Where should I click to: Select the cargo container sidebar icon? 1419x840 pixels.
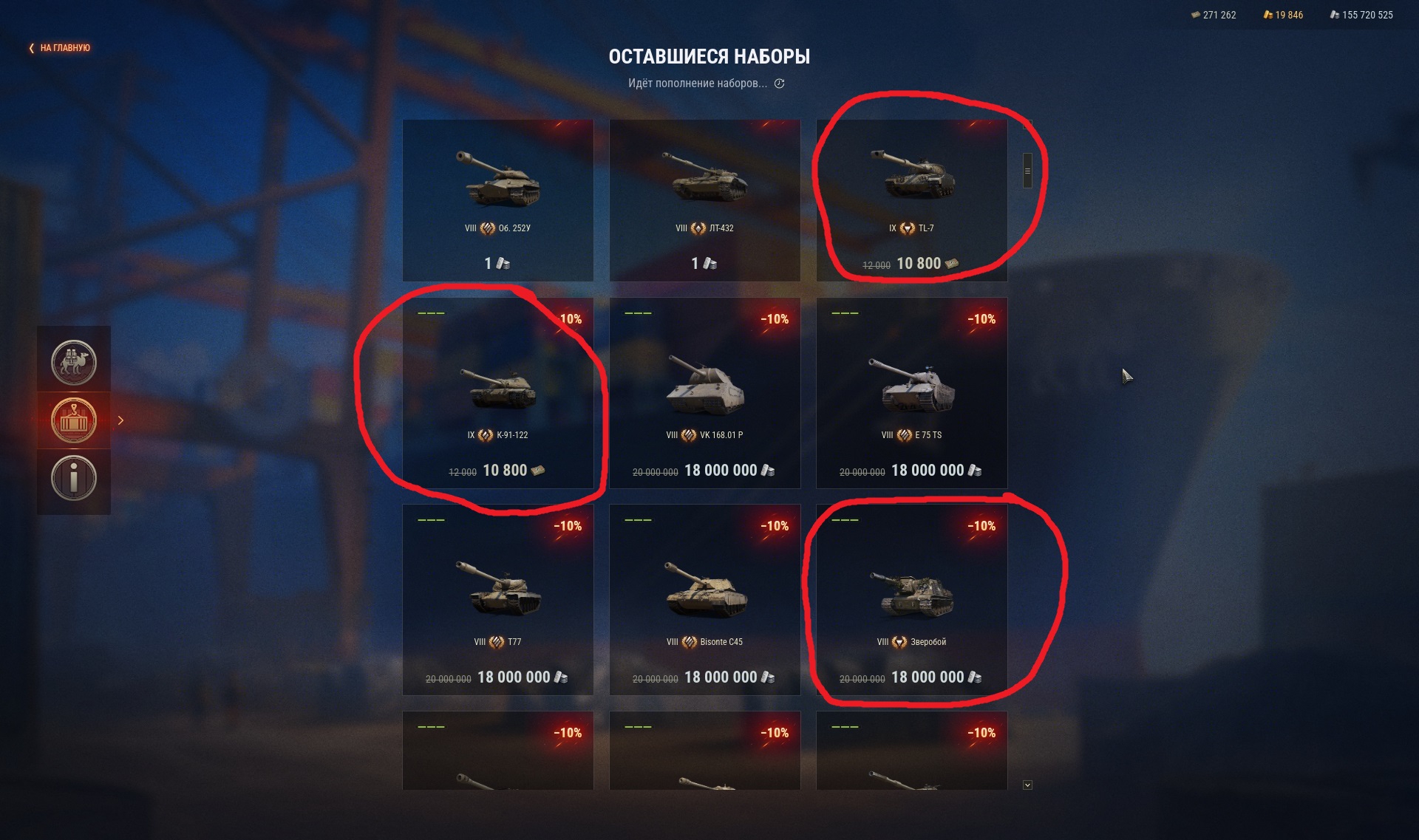(x=74, y=420)
